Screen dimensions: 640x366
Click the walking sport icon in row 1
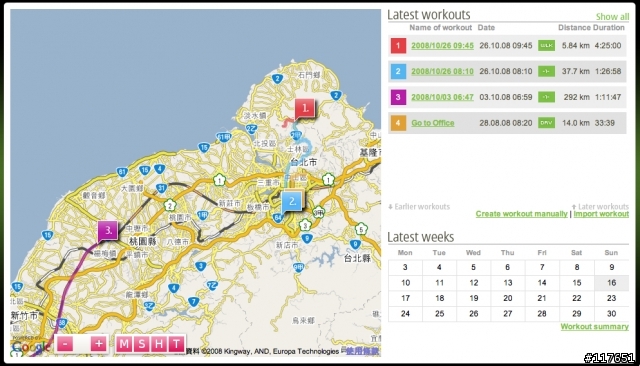click(546, 46)
